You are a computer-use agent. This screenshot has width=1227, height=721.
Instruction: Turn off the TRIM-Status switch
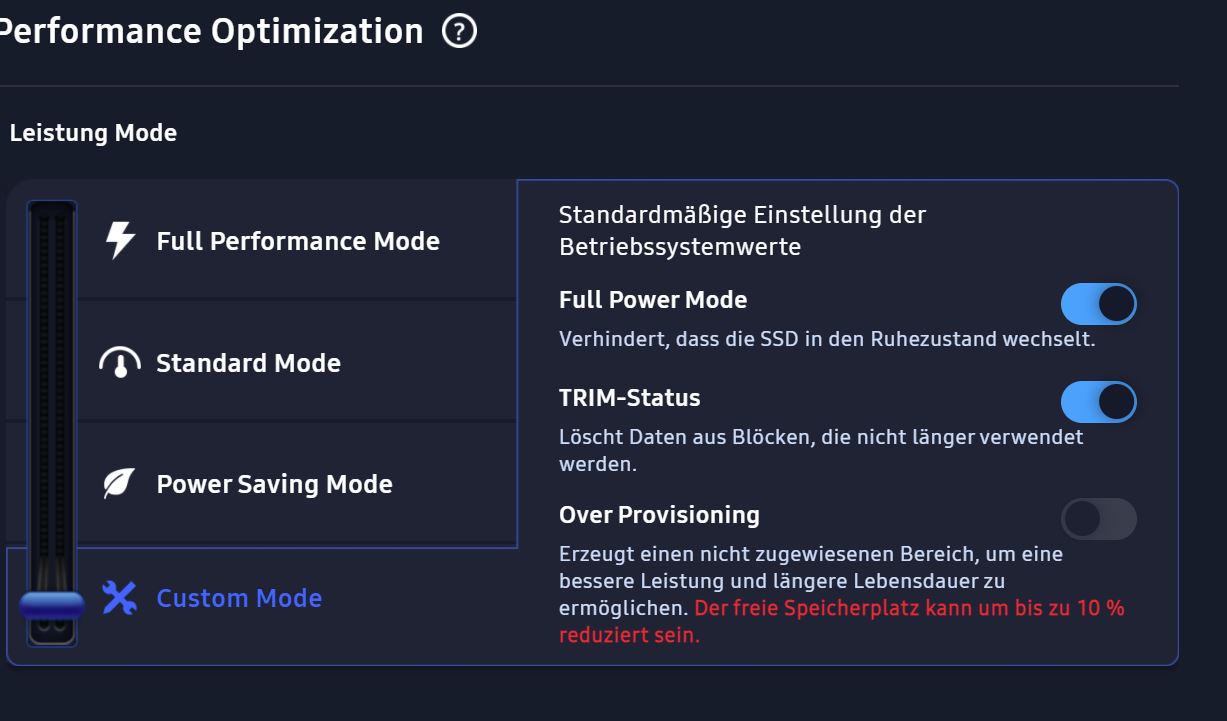[x=1098, y=401]
